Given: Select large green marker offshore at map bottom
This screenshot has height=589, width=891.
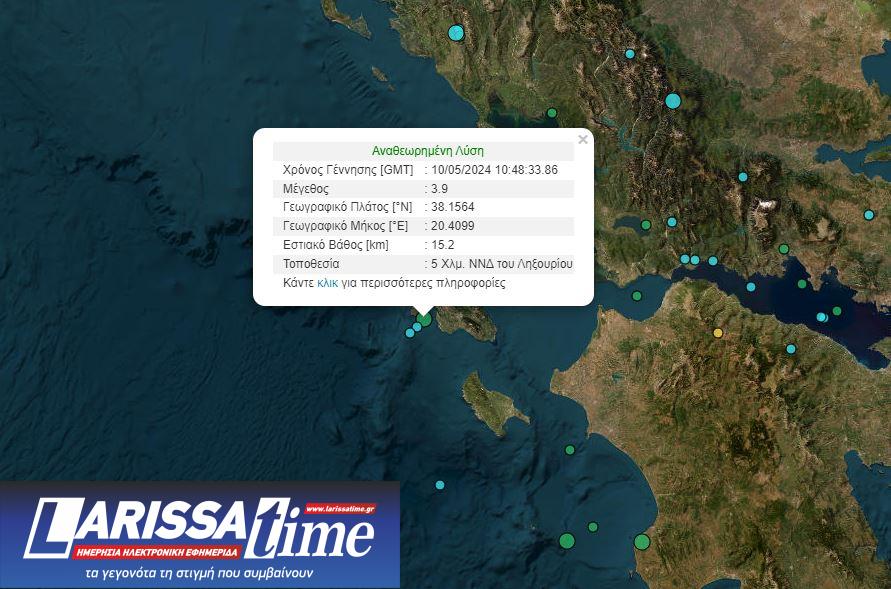Looking at the screenshot, I should (x=567, y=541).
